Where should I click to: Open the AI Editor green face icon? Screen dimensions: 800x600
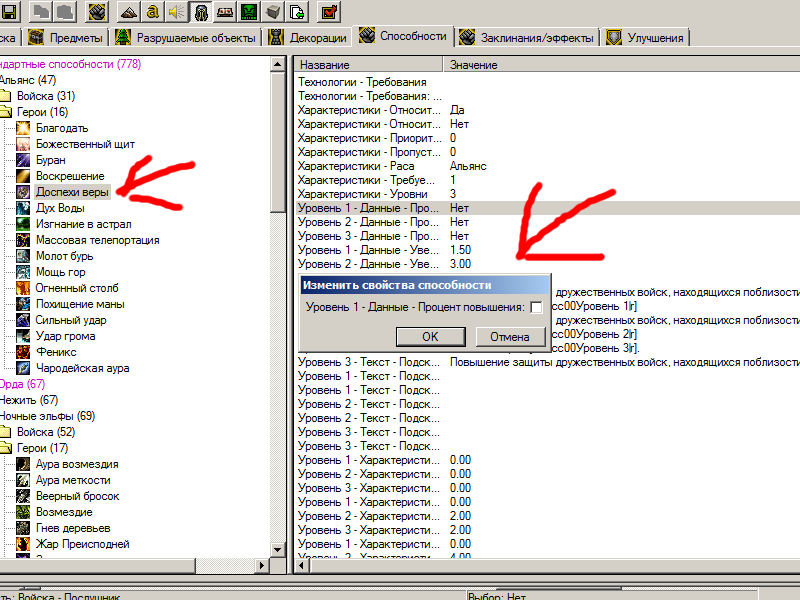(248, 11)
